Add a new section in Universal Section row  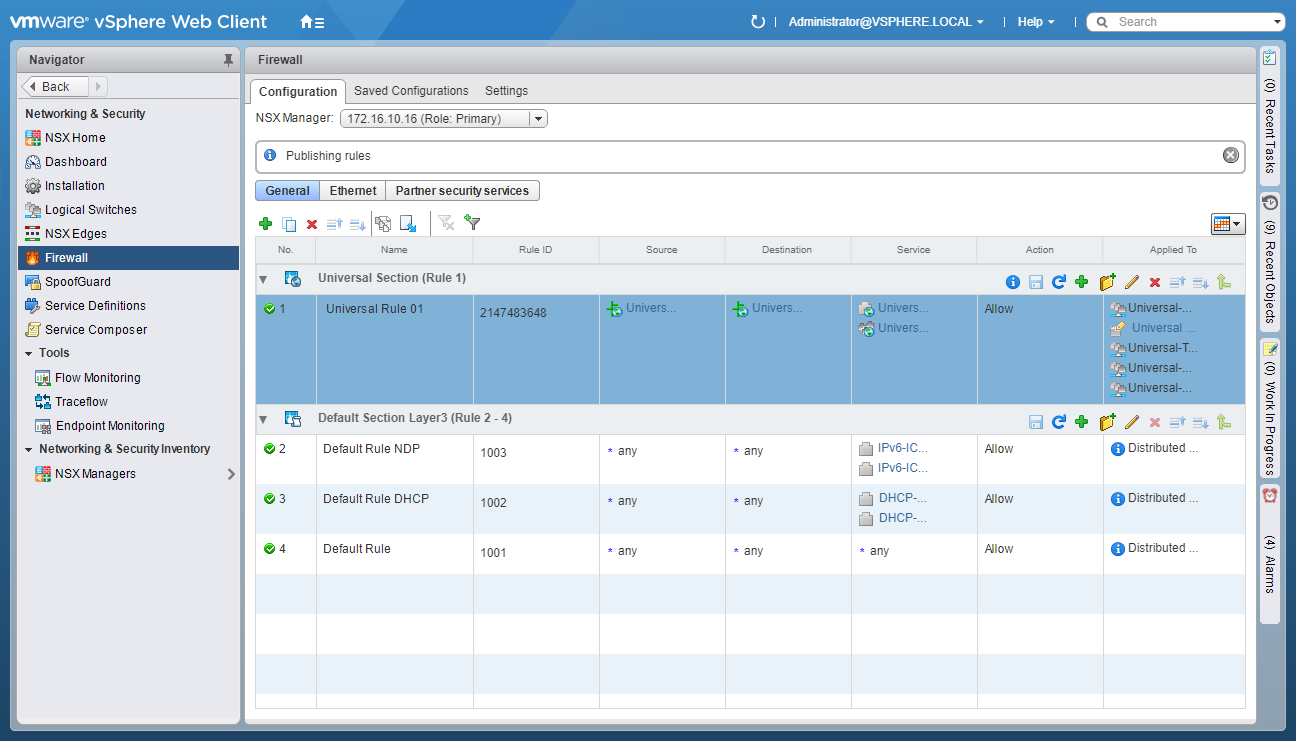coord(1107,283)
